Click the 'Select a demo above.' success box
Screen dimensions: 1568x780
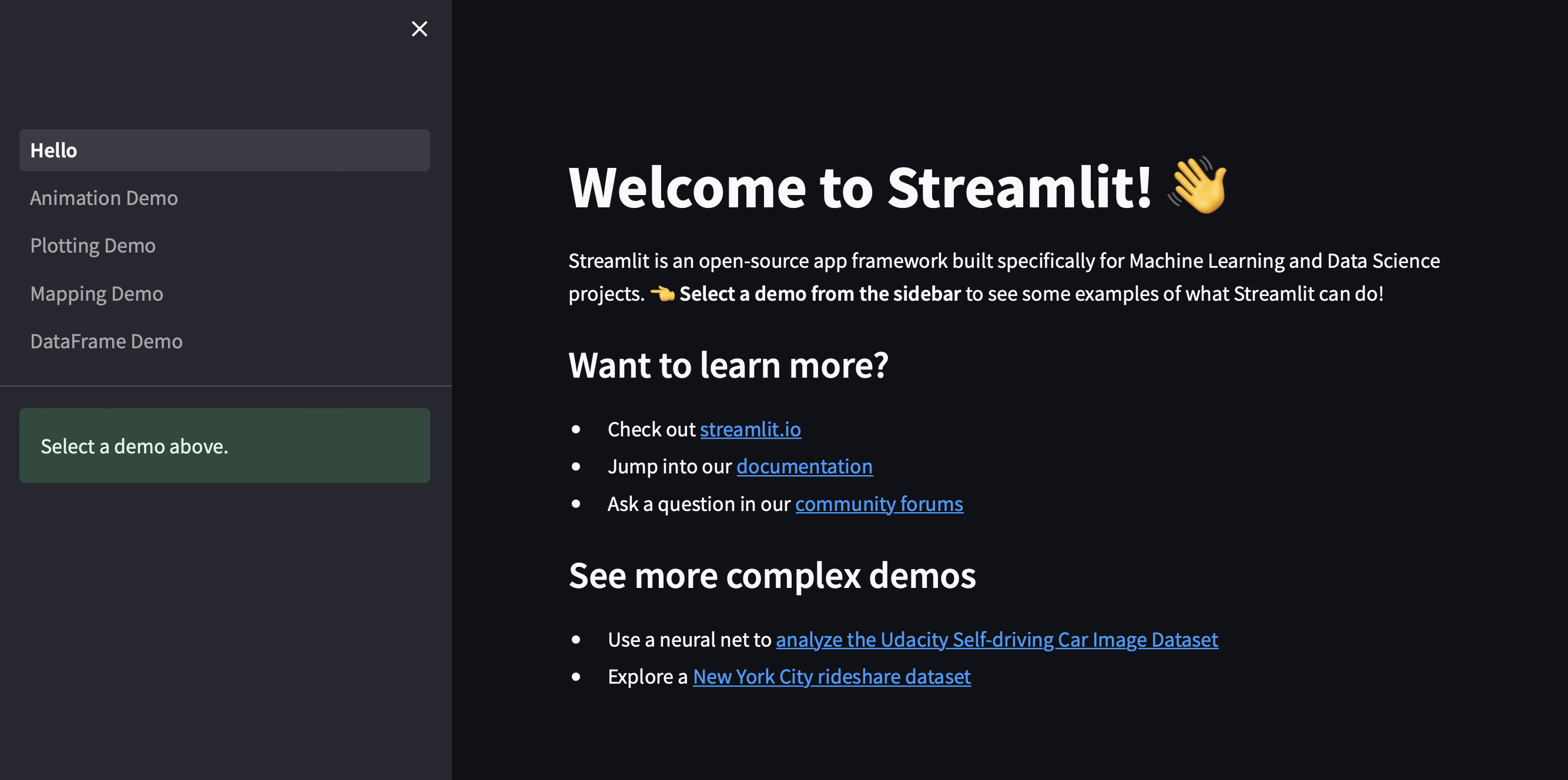click(224, 446)
